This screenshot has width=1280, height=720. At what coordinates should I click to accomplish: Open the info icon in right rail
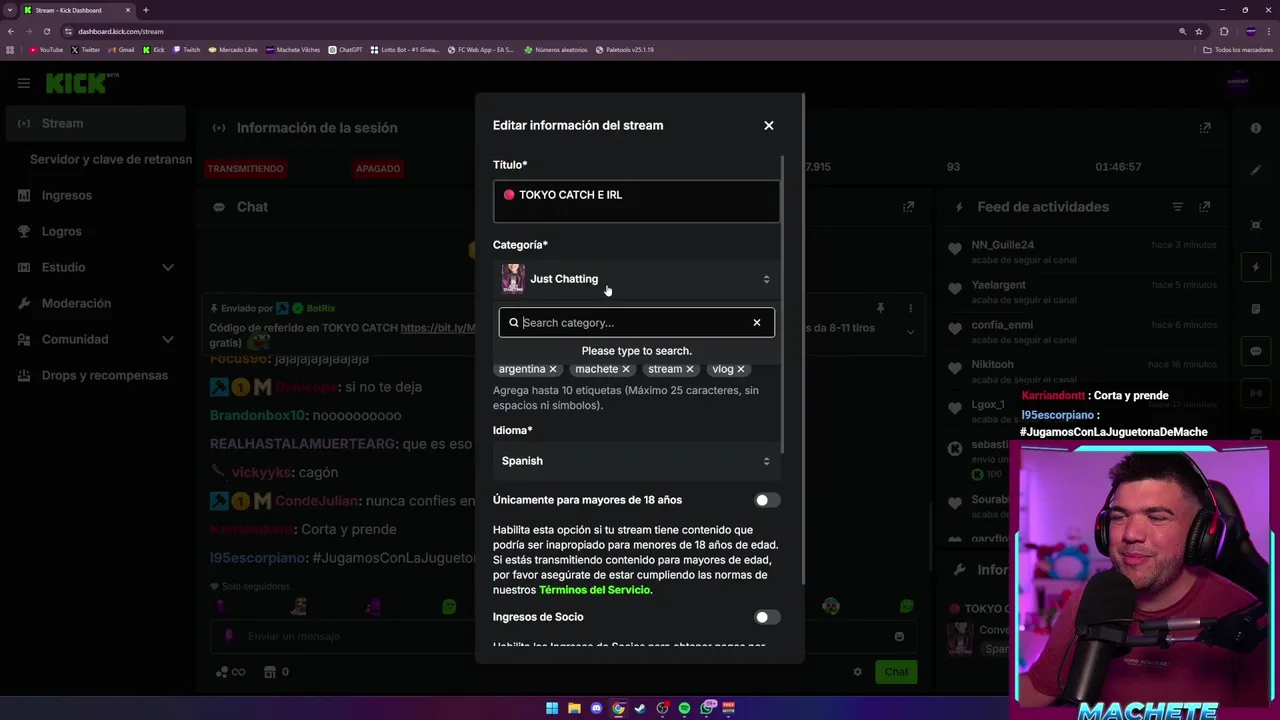pyautogui.click(x=1256, y=128)
